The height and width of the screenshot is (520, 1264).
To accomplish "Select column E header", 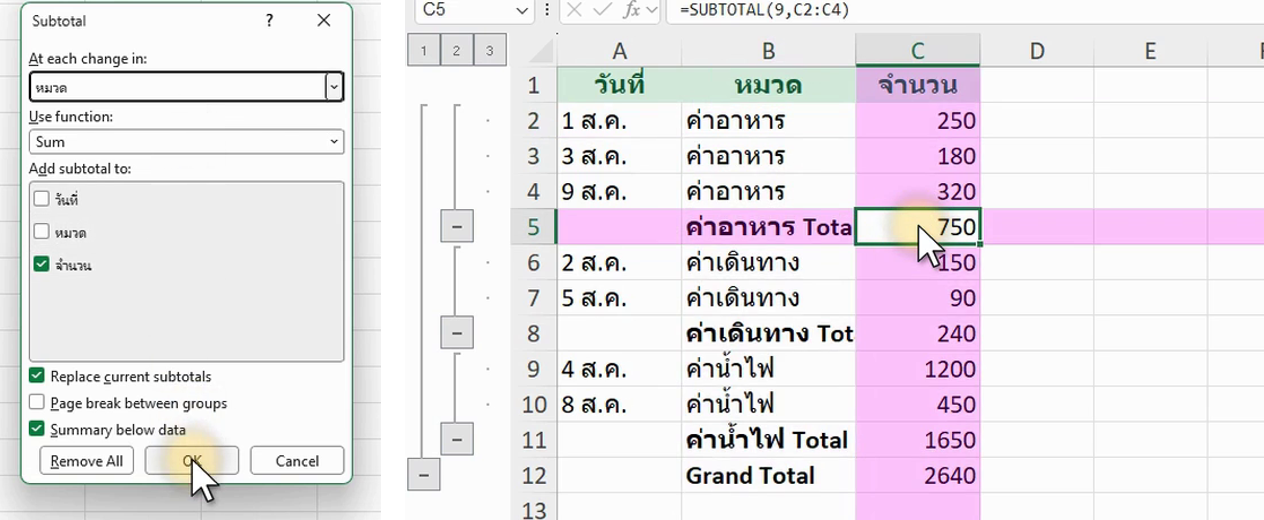I will pos(1150,50).
